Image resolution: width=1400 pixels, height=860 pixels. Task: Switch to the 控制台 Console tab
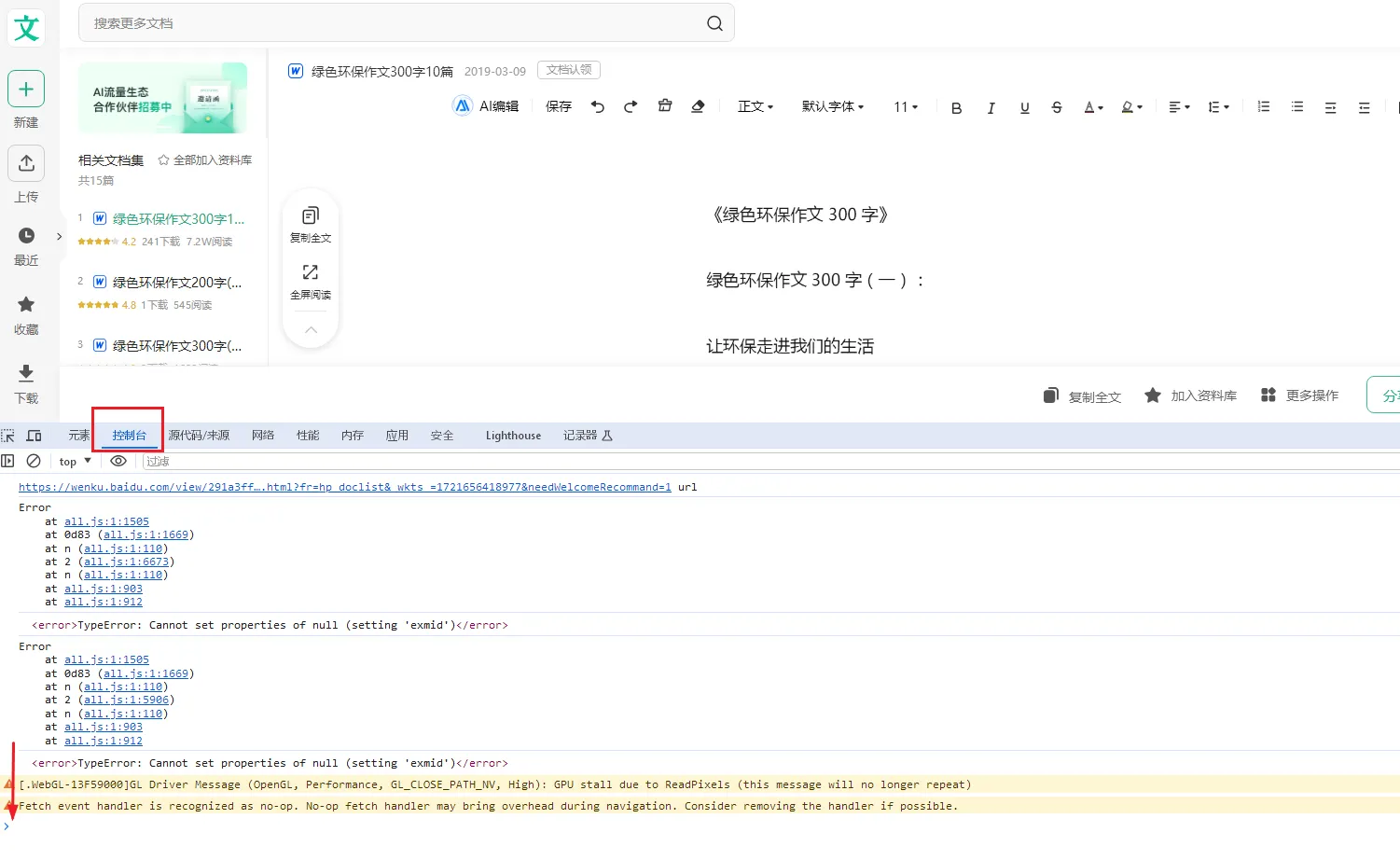point(129,436)
